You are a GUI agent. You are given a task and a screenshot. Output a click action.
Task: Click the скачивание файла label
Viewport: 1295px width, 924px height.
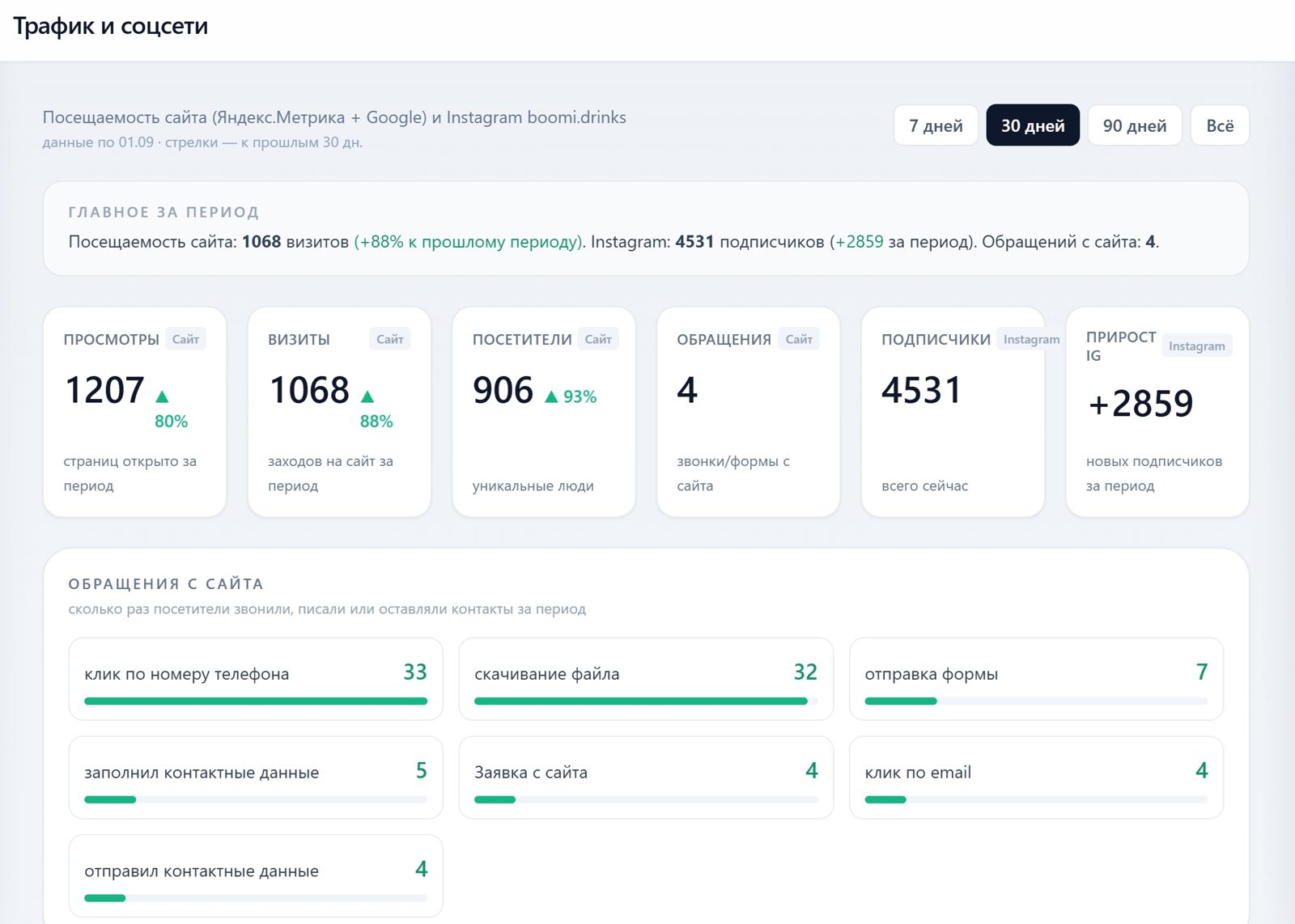tap(547, 674)
